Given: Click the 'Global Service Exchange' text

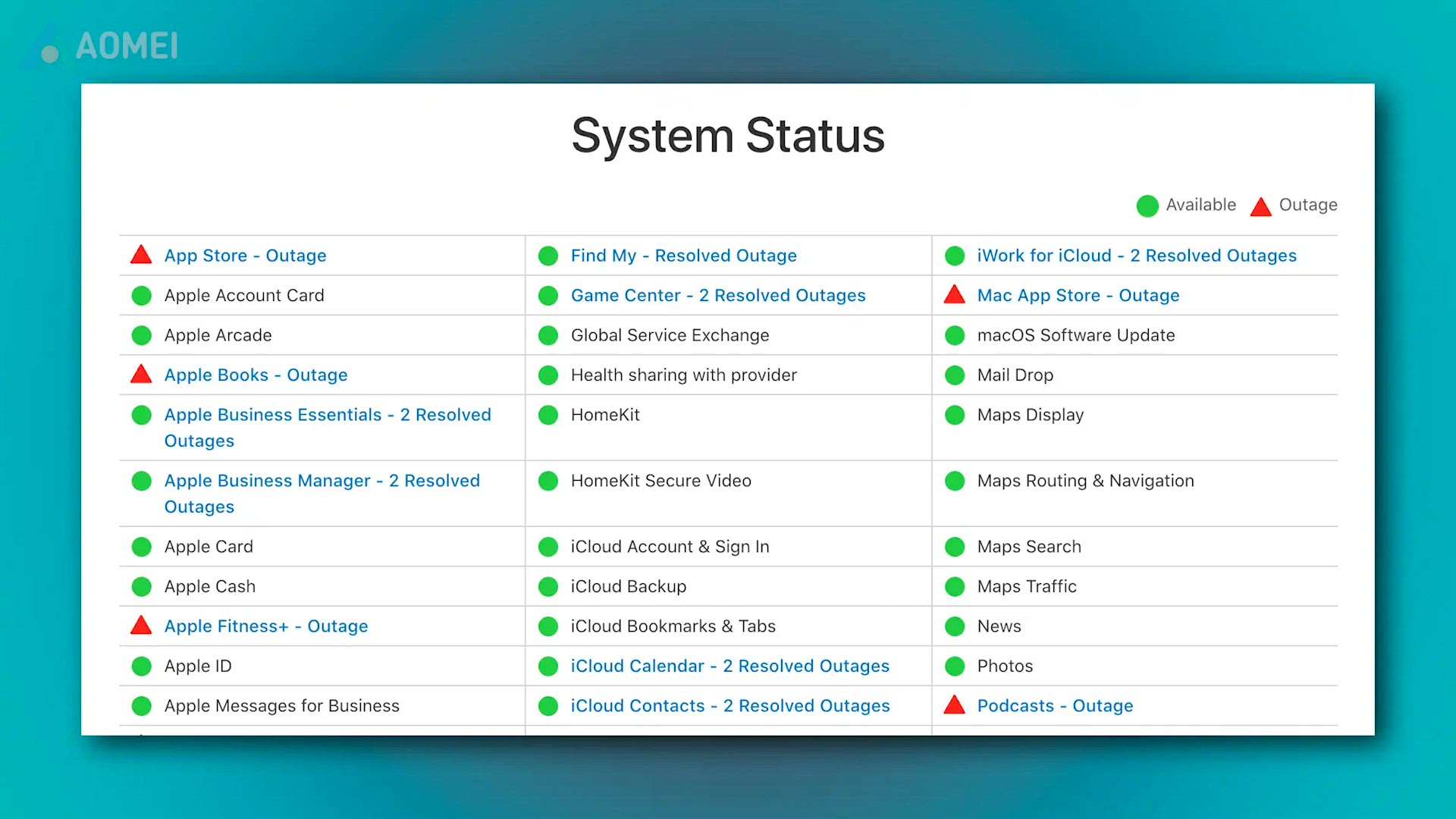Looking at the screenshot, I should [670, 335].
